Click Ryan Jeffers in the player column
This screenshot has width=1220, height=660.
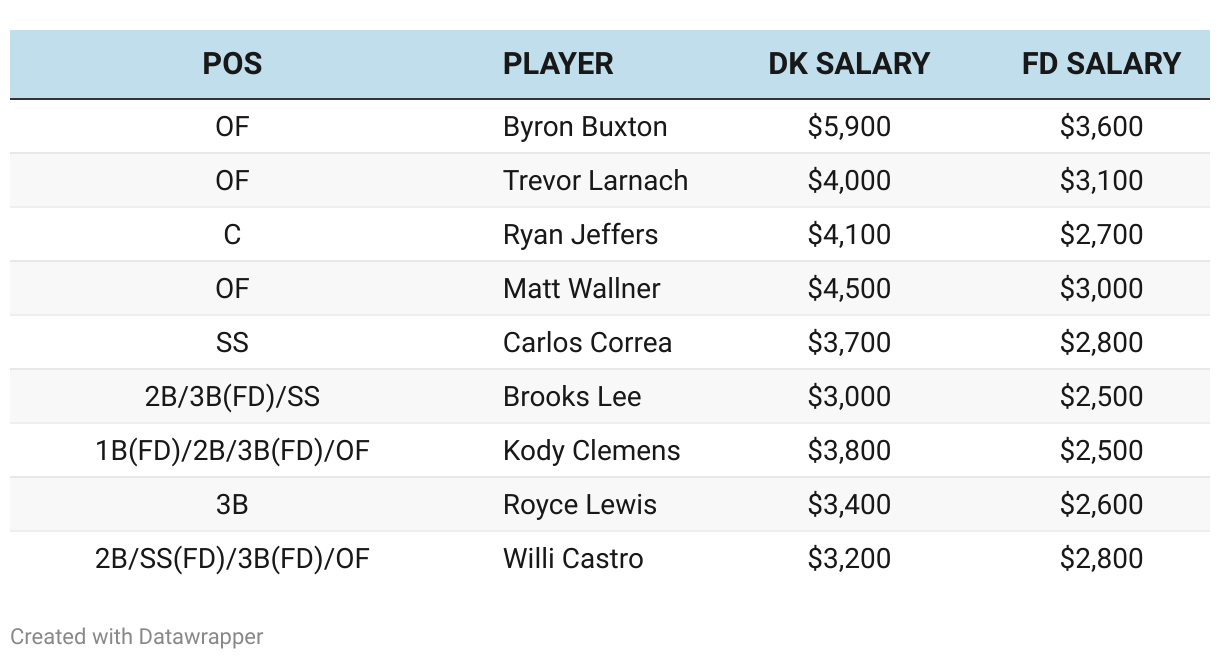pyautogui.click(x=581, y=235)
